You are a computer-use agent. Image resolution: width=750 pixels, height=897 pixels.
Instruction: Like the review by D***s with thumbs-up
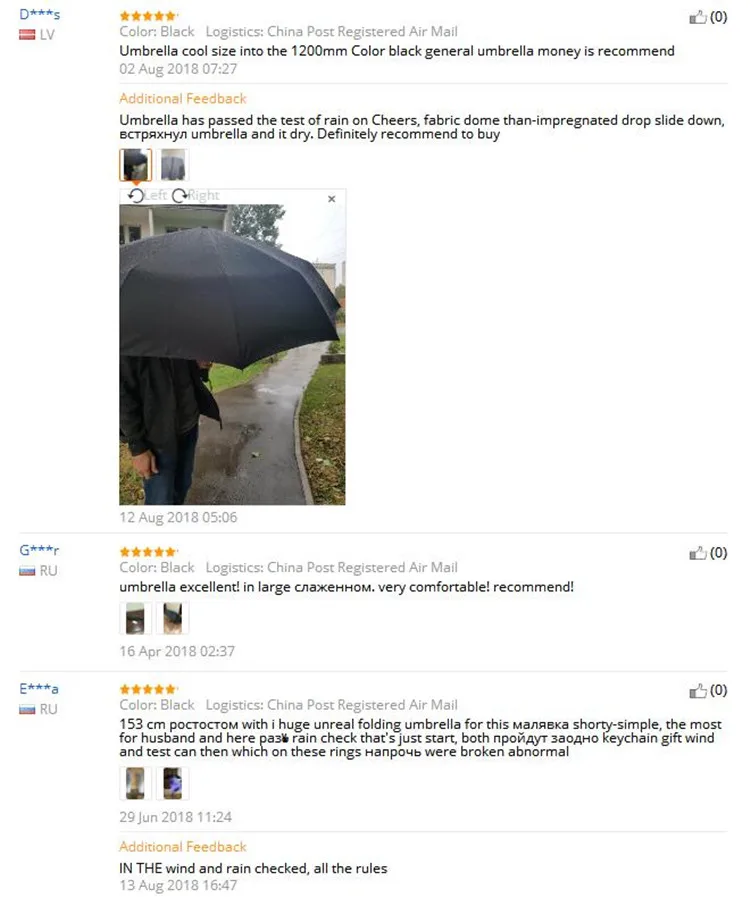coord(698,17)
